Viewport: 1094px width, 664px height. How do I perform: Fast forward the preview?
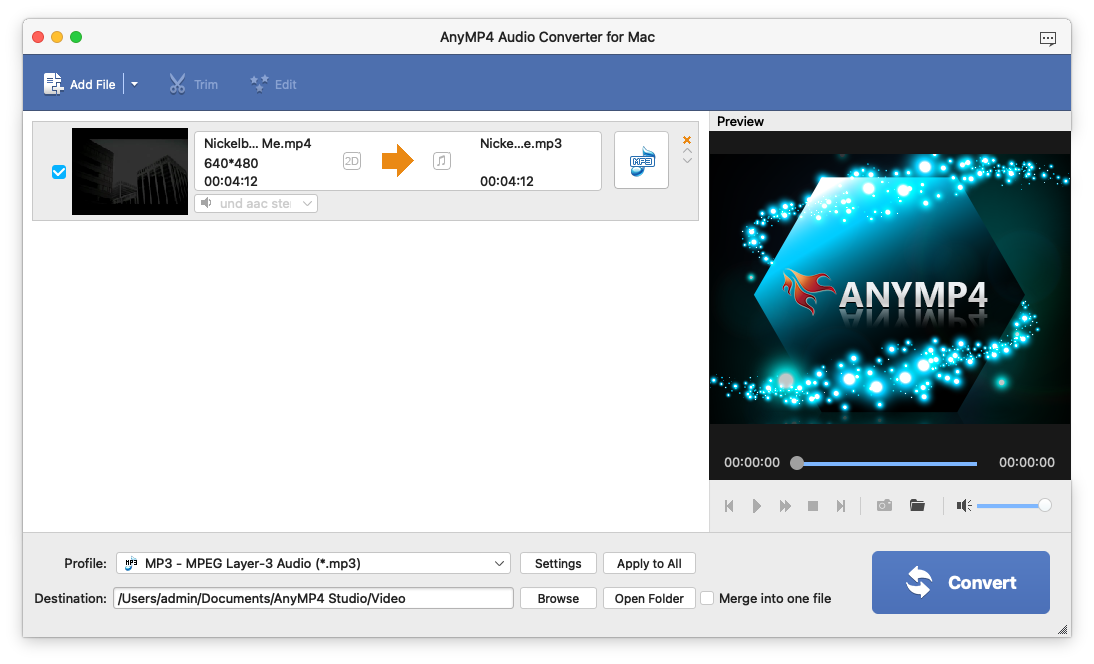[x=785, y=506]
